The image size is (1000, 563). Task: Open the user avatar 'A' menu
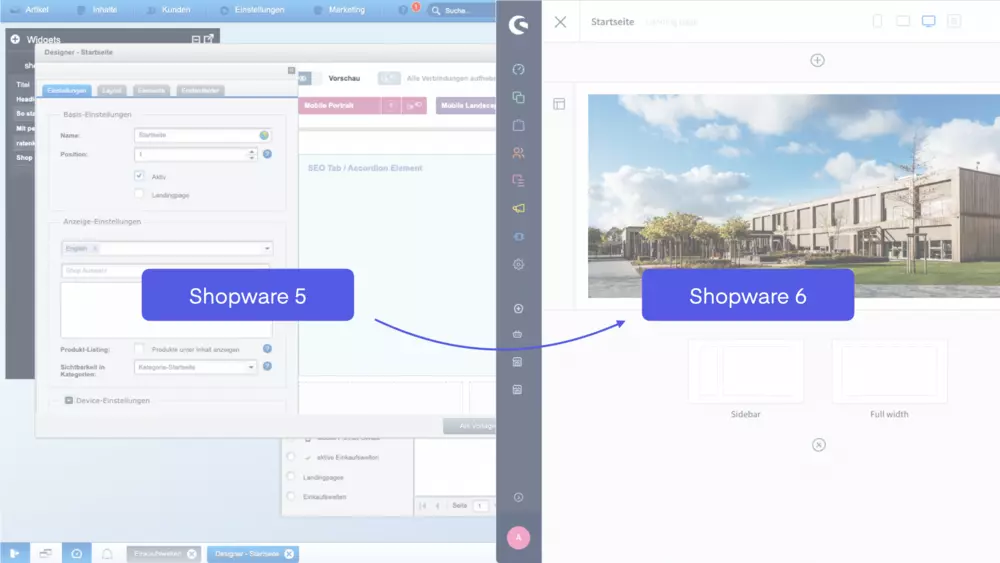point(518,537)
